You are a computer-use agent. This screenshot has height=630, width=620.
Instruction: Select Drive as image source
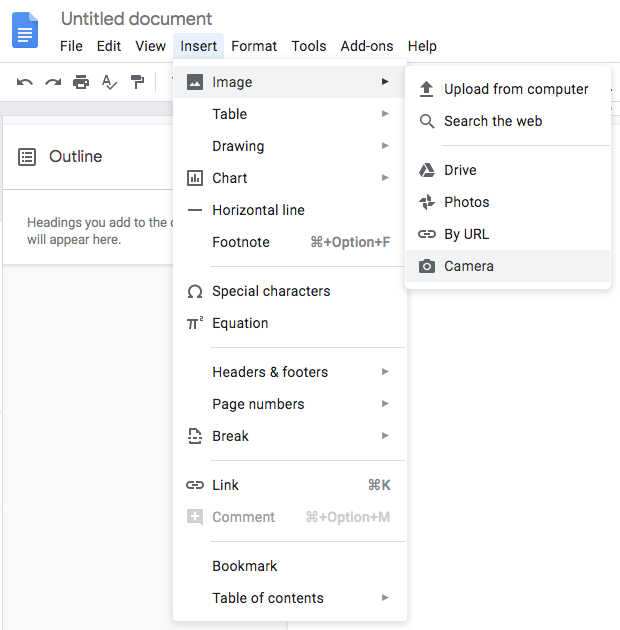[508, 170]
